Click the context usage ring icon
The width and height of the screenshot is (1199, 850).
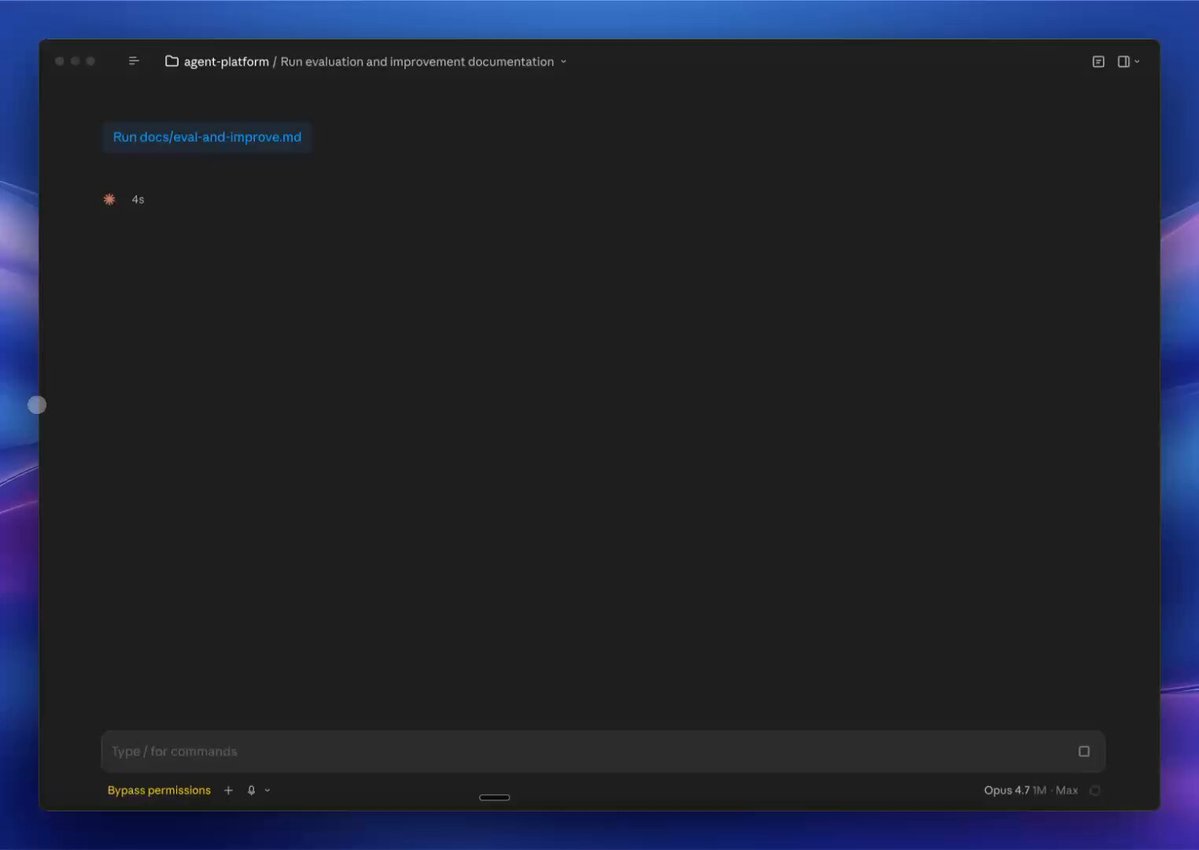pos(1095,790)
